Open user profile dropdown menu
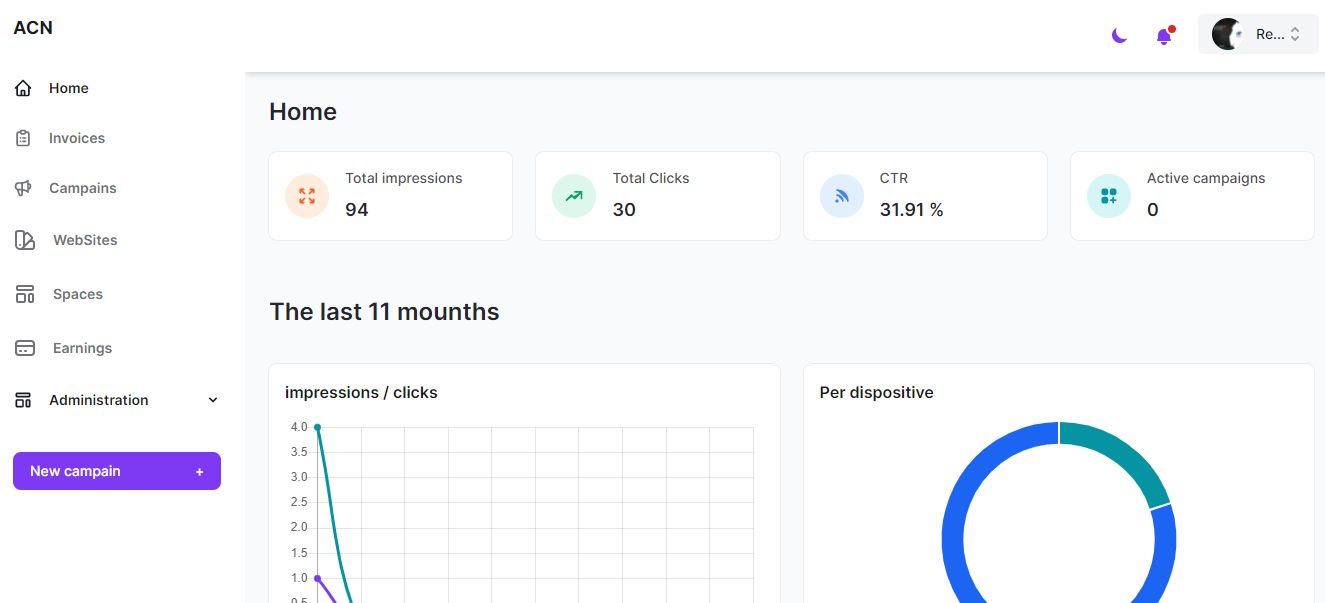1325x603 pixels. 1258,34
